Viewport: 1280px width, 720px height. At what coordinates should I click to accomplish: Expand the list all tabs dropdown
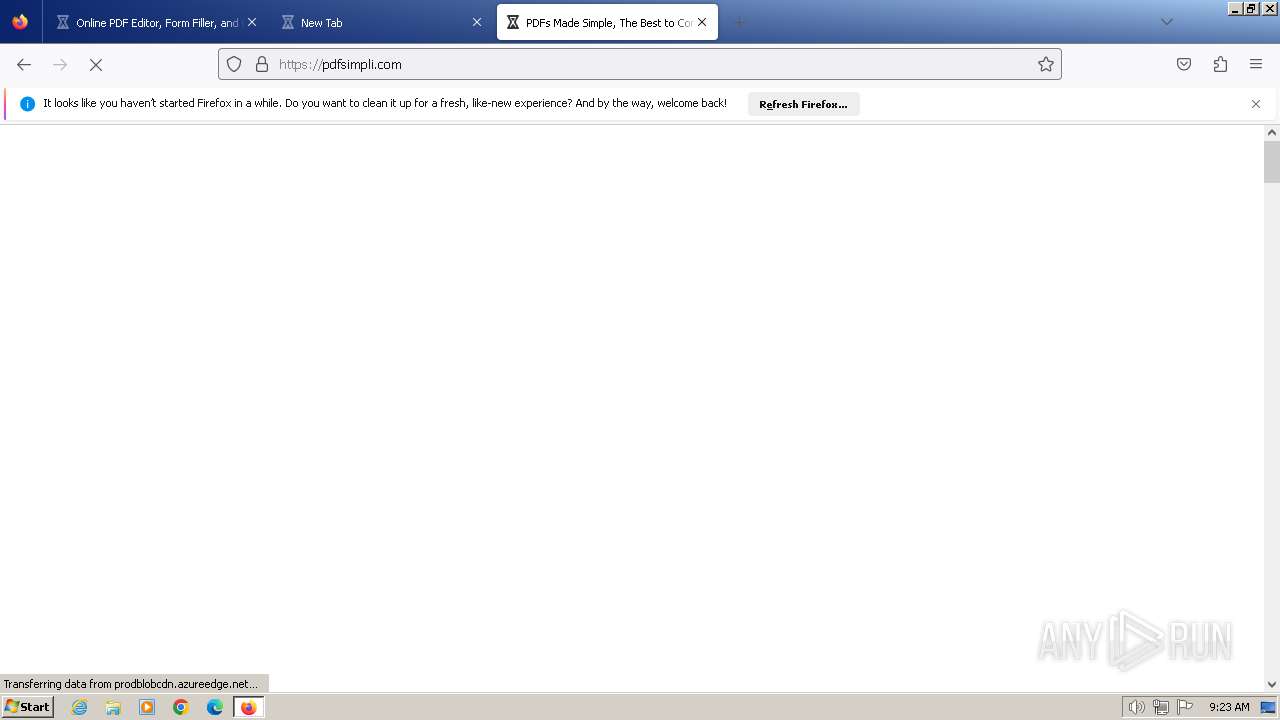click(x=1166, y=22)
